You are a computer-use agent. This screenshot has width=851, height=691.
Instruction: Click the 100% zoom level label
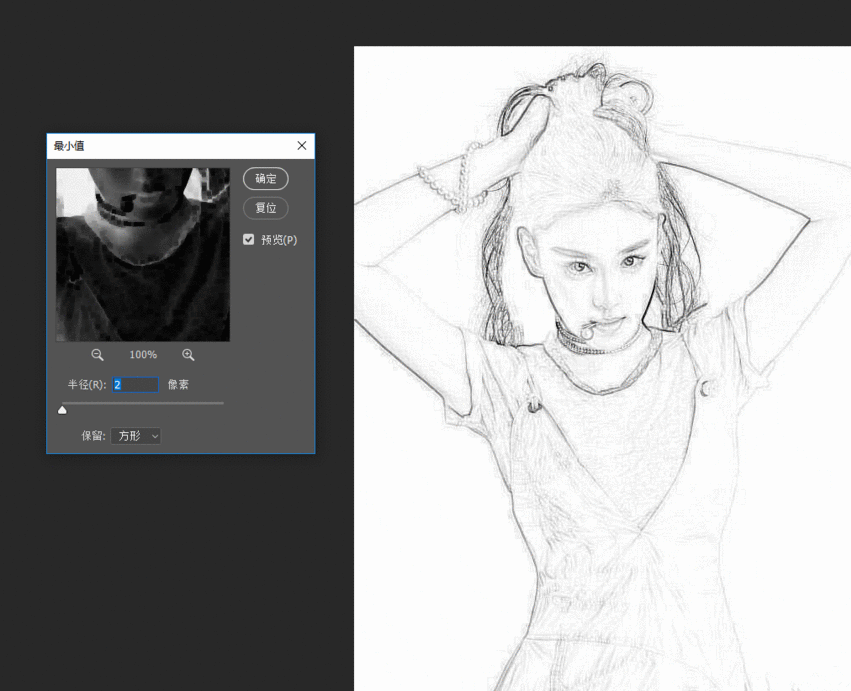coord(143,355)
